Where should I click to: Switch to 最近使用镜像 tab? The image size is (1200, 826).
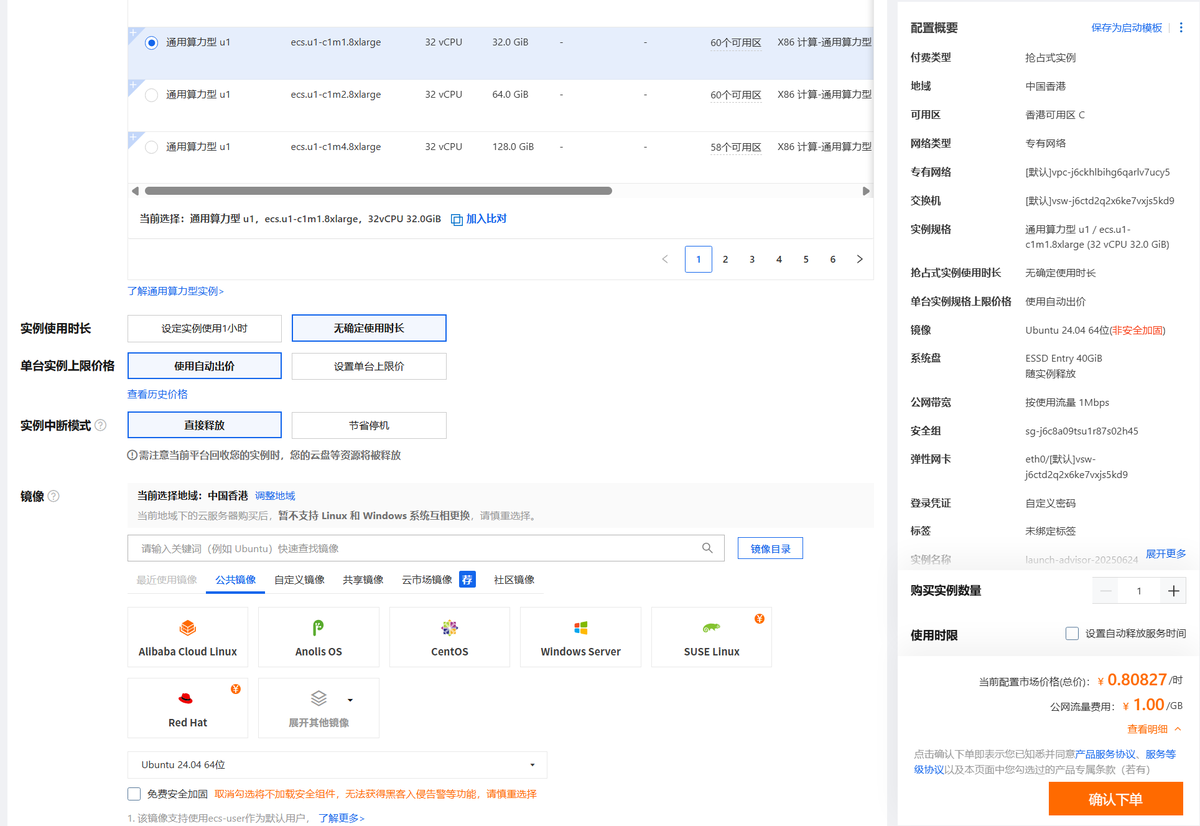pos(167,580)
